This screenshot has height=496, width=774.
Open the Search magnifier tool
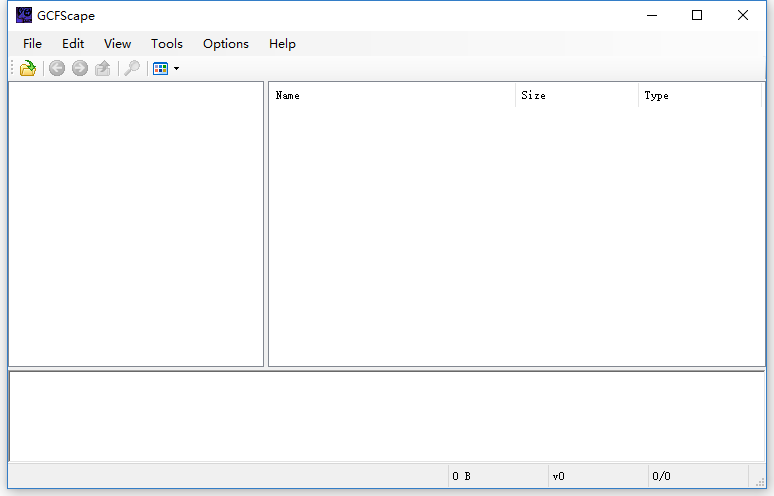132,68
